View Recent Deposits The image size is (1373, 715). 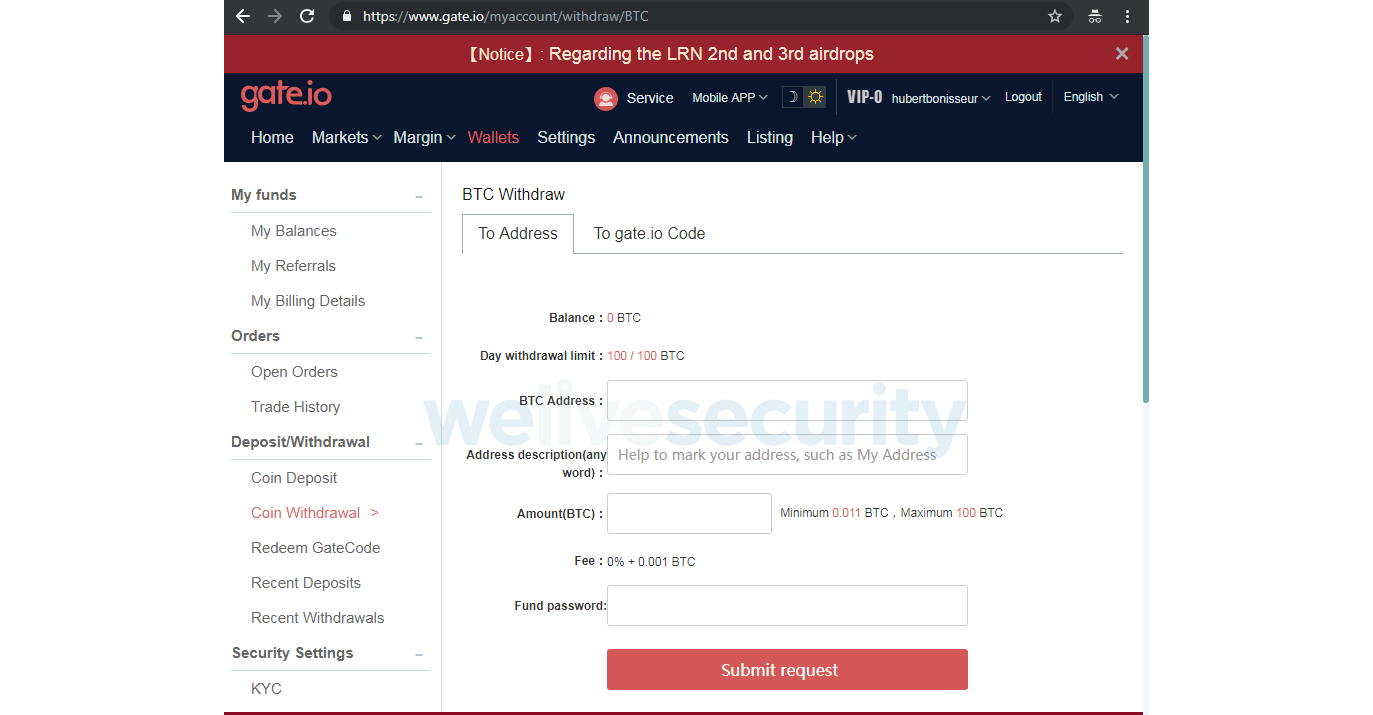306,583
